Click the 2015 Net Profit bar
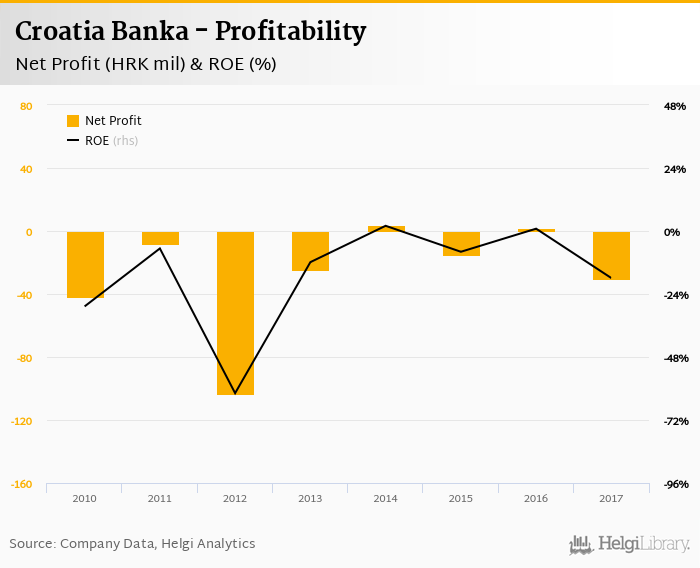700x568 pixels. (x=461, y=243)
